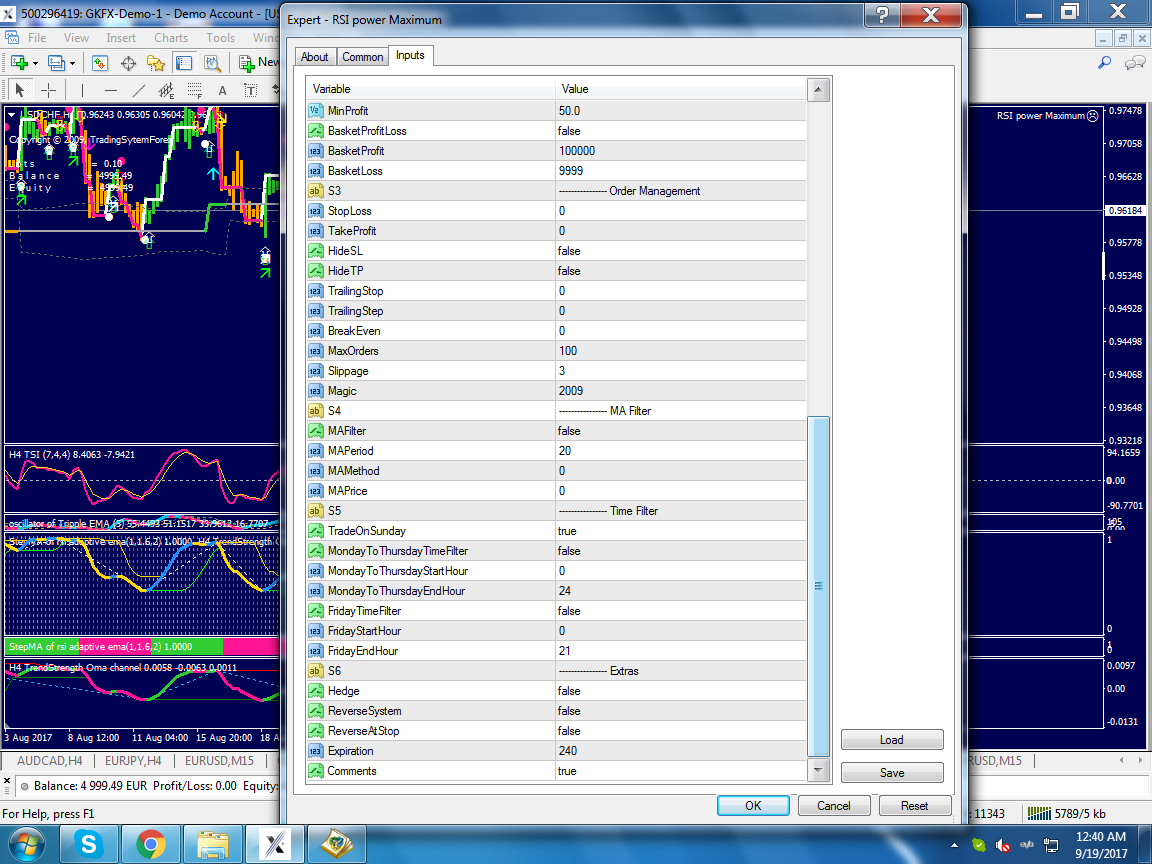Switch to the Common tab
The height and width of the screenshot is (864, 1152).
(362, 57)
